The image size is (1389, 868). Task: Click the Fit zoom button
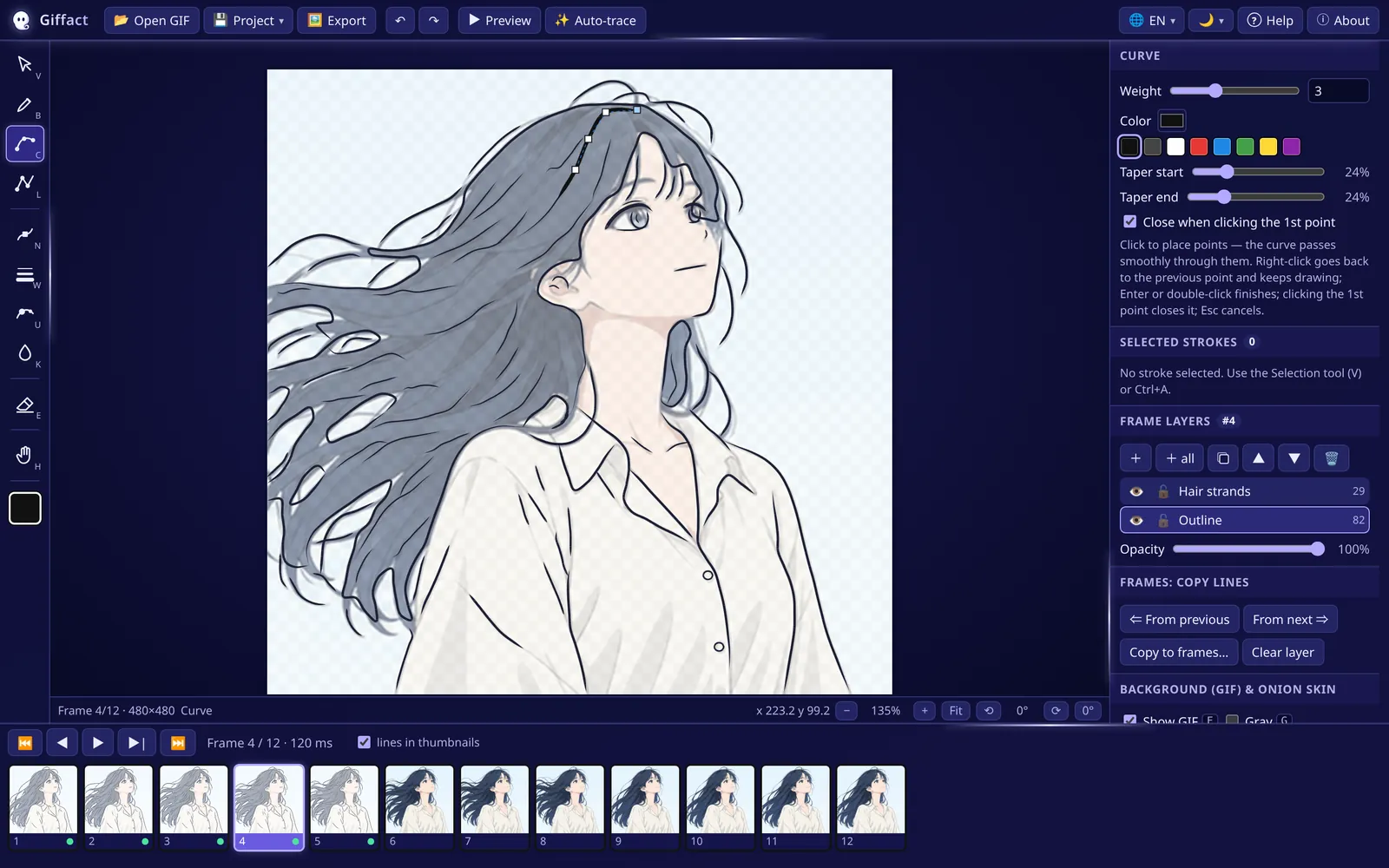956,711
